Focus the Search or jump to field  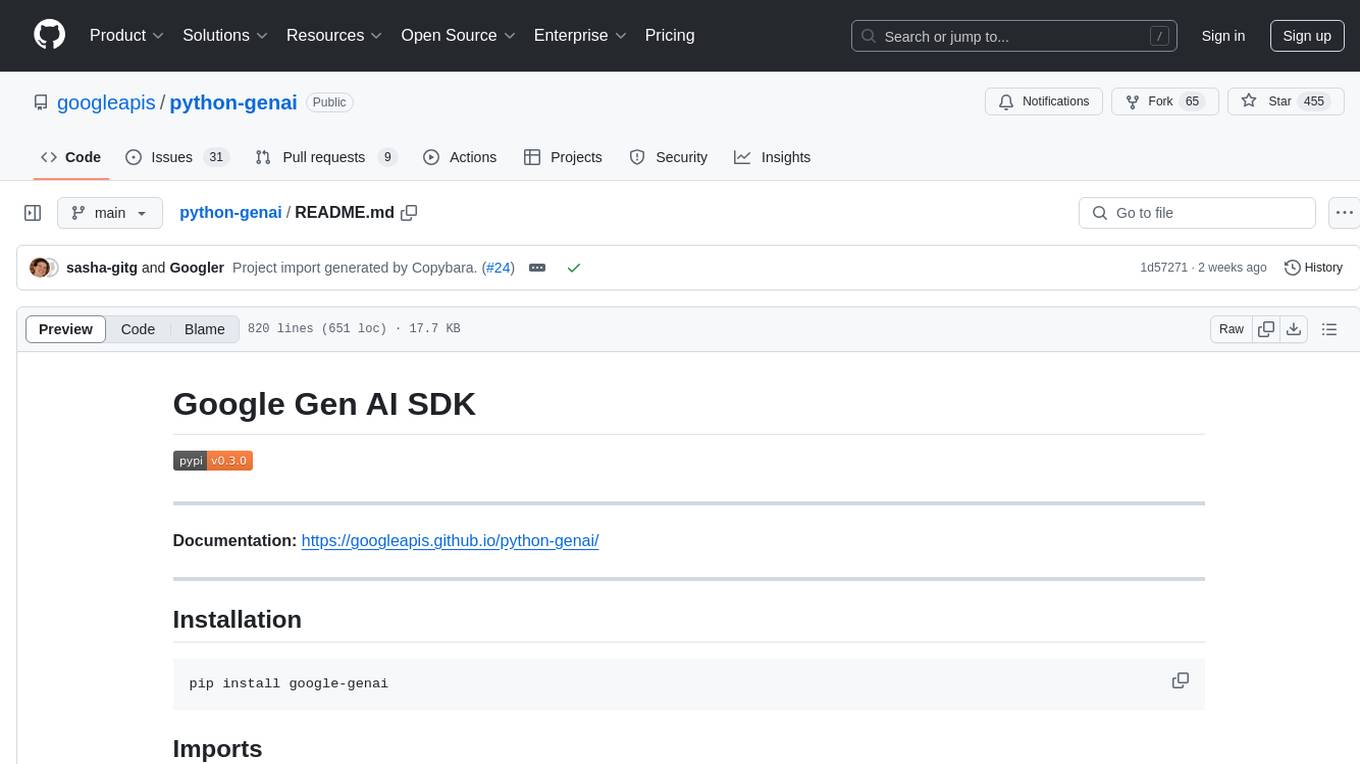1014,36
